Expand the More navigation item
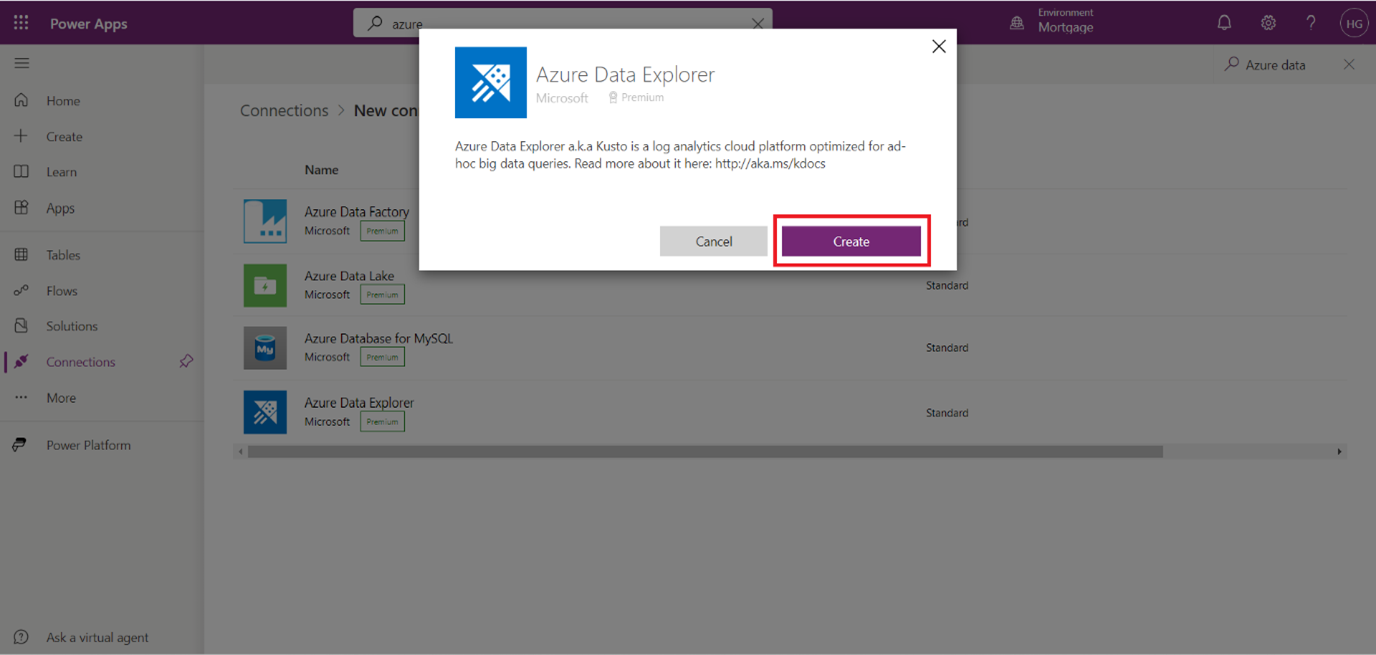Screen dimensions: 1376x655 tap(60, 398)
